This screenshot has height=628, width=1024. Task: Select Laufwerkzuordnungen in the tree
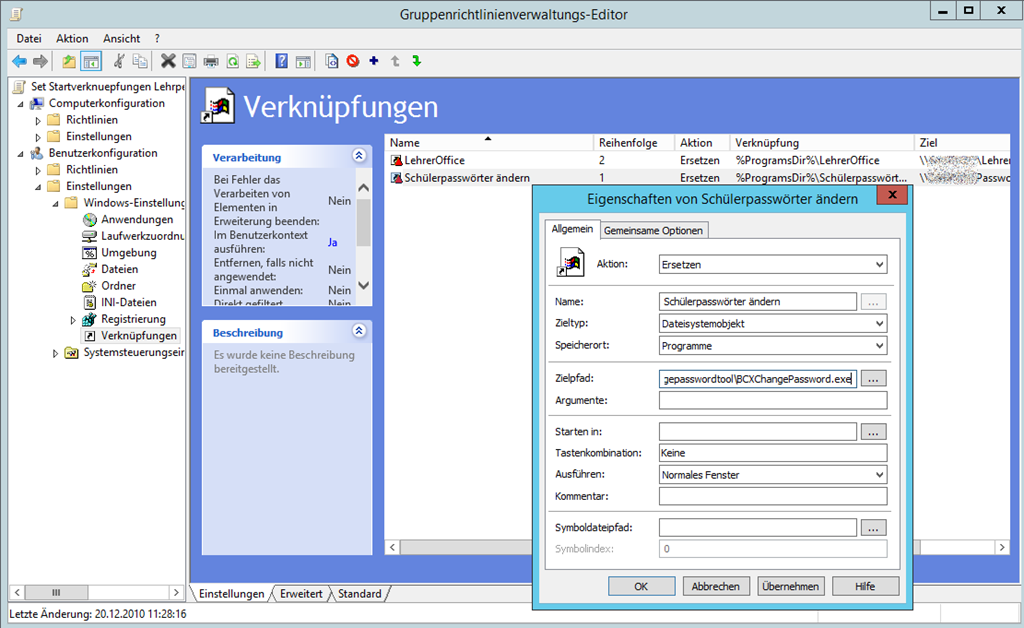tap(142, 236)
